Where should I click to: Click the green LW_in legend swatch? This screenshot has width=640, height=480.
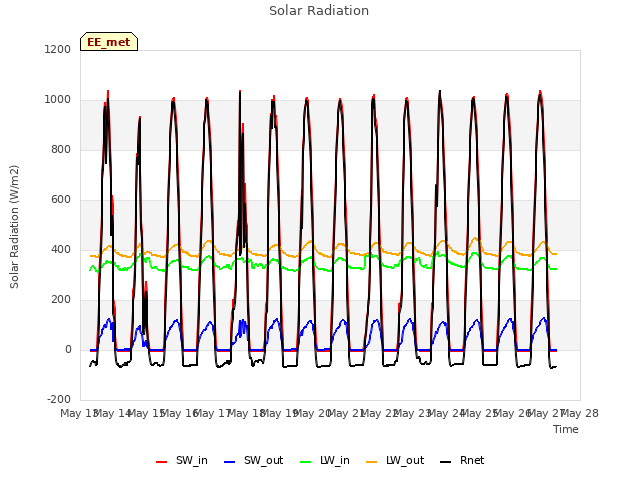[306, 462]
